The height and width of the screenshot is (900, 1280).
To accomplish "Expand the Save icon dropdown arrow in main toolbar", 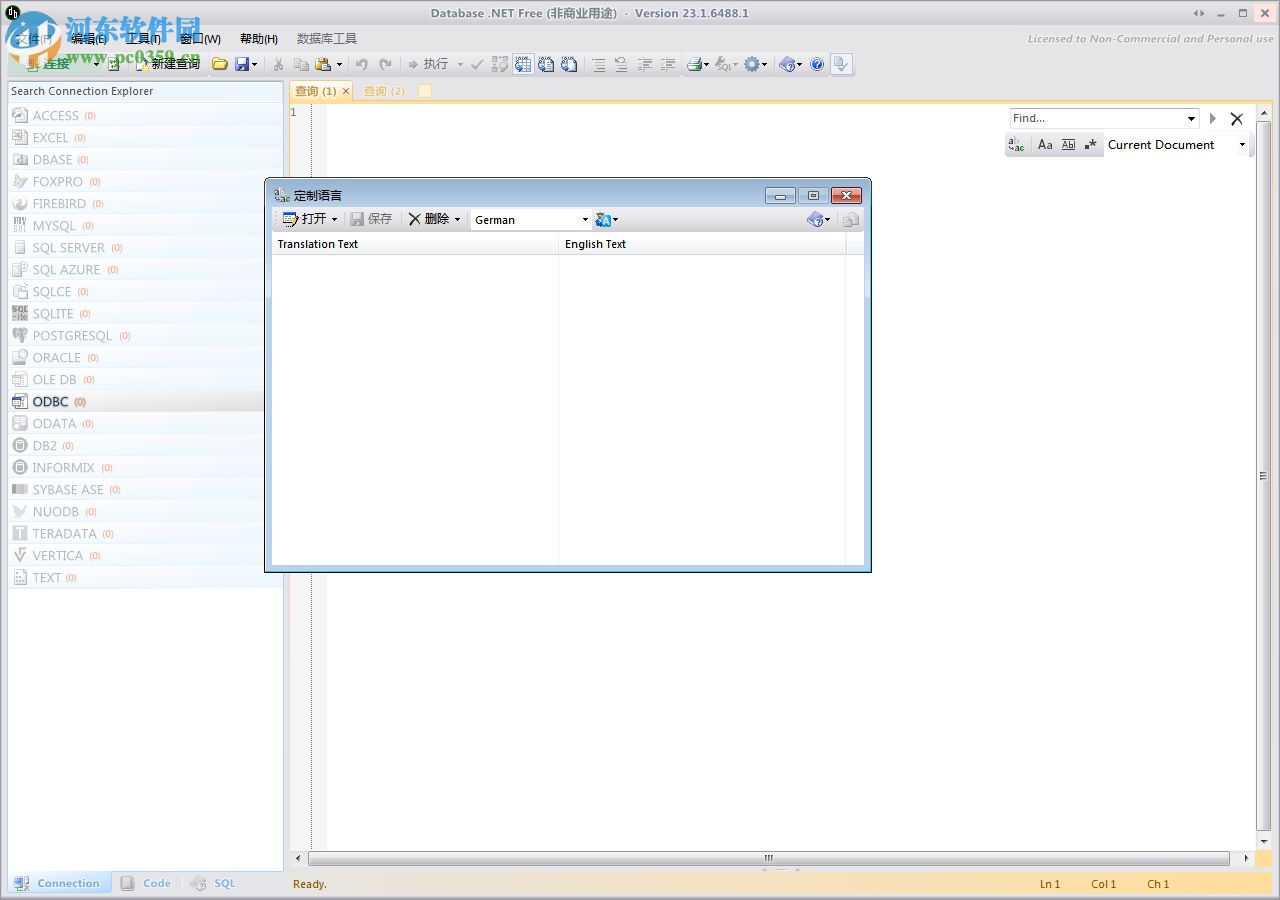I will [254, 64].
